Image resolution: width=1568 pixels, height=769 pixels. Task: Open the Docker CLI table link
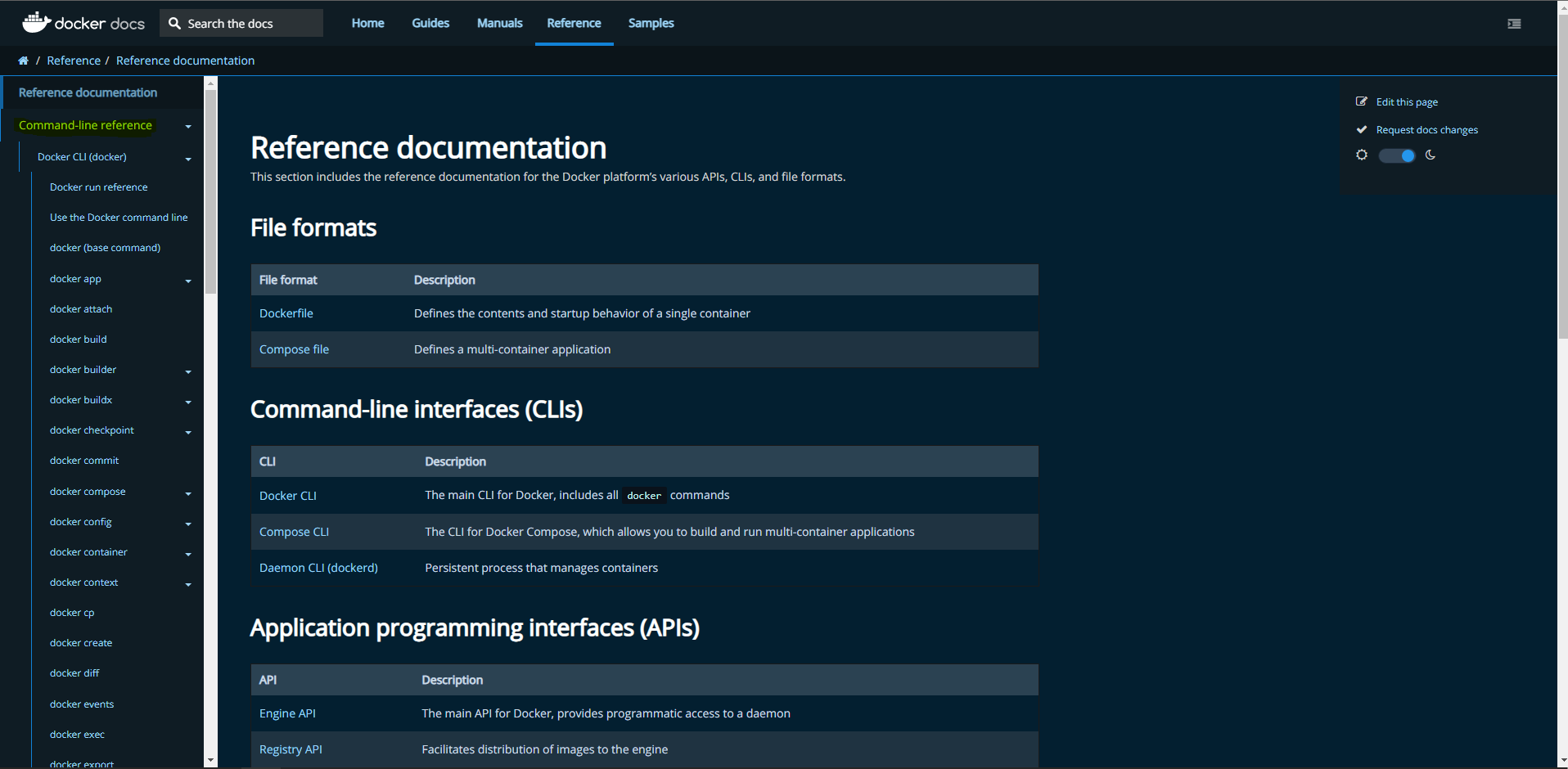click(287, 496)
